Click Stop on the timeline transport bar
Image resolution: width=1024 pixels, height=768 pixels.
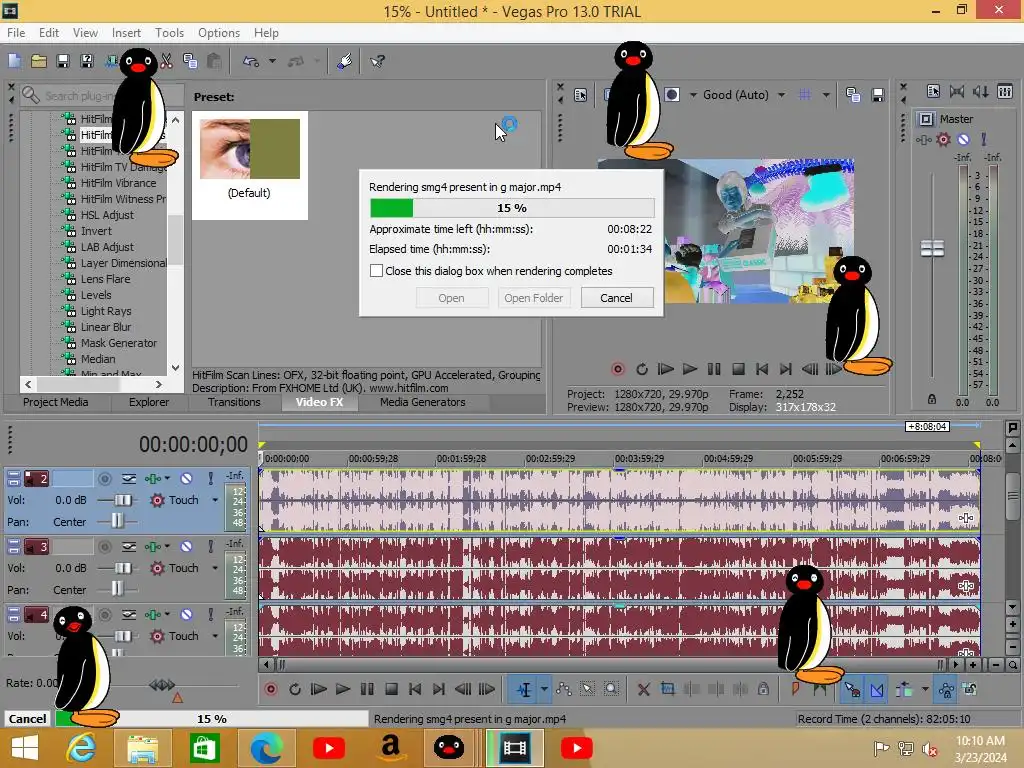[391, 689]
